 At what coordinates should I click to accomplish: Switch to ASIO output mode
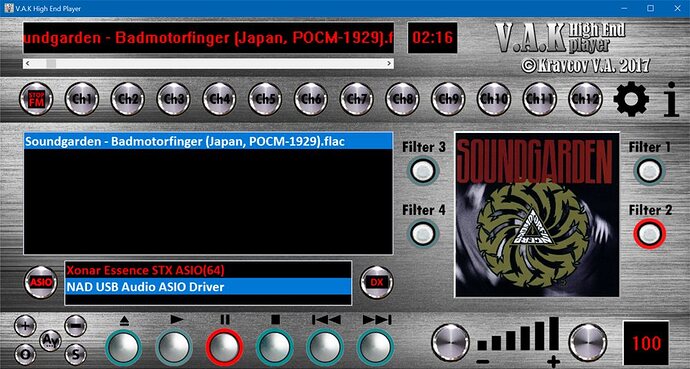[x=40, y=282]
